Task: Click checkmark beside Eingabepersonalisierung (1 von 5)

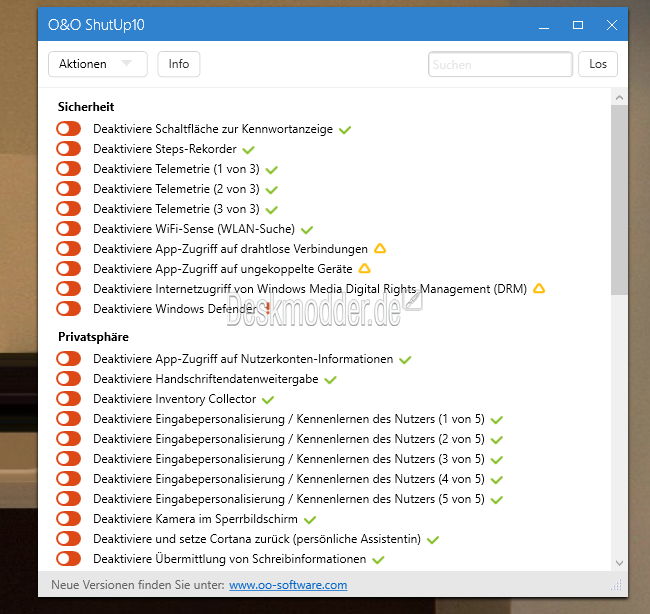Action: [497, 420]
